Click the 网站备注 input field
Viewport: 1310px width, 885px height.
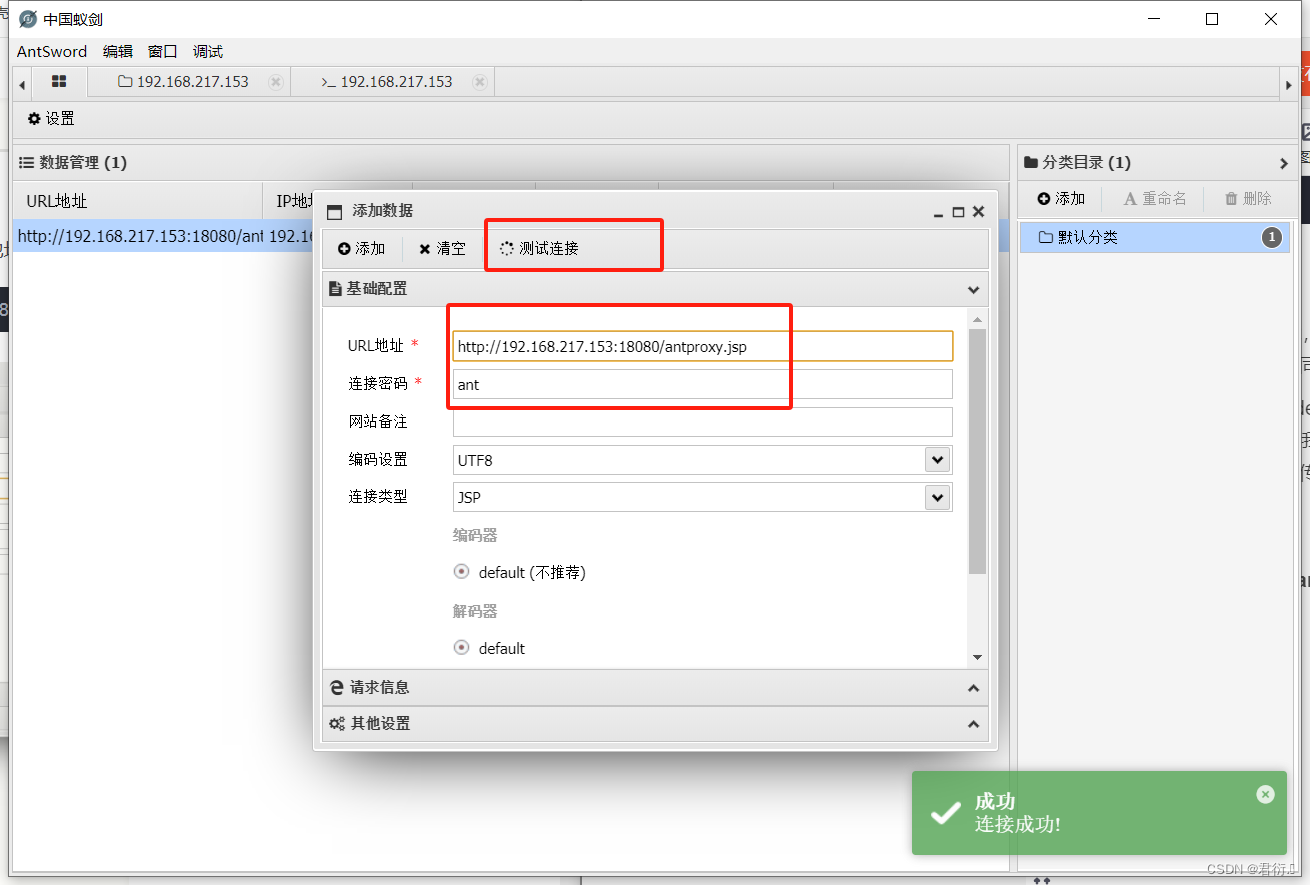click(703, 422)
